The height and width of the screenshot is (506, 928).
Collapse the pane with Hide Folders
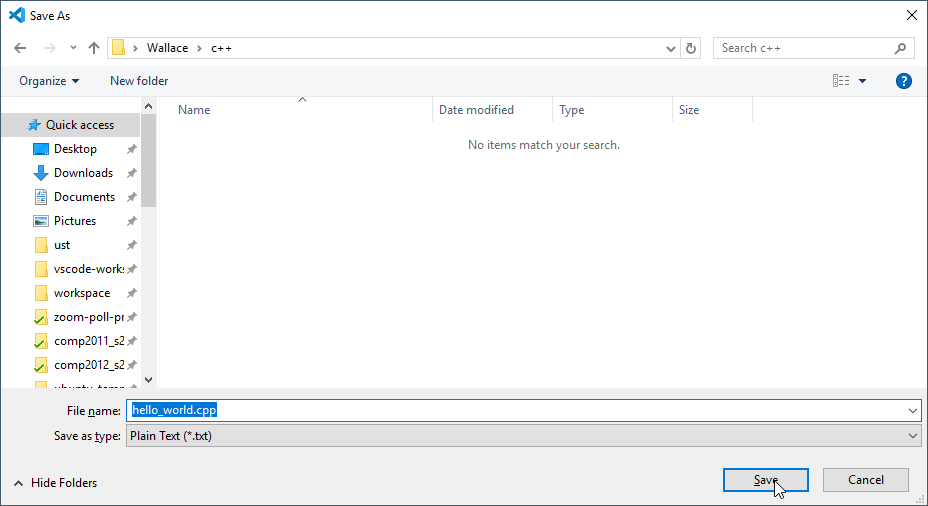[x=55, y=483]
